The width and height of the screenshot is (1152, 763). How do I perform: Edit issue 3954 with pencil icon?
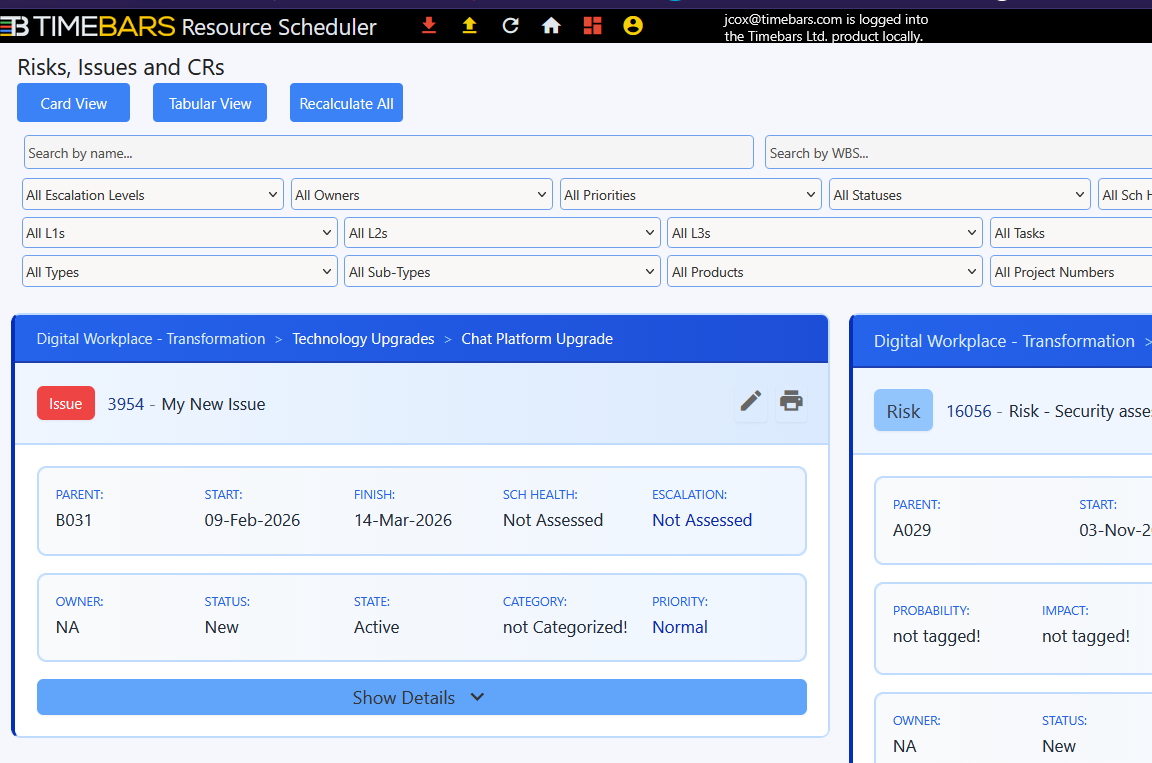(750, 402)
